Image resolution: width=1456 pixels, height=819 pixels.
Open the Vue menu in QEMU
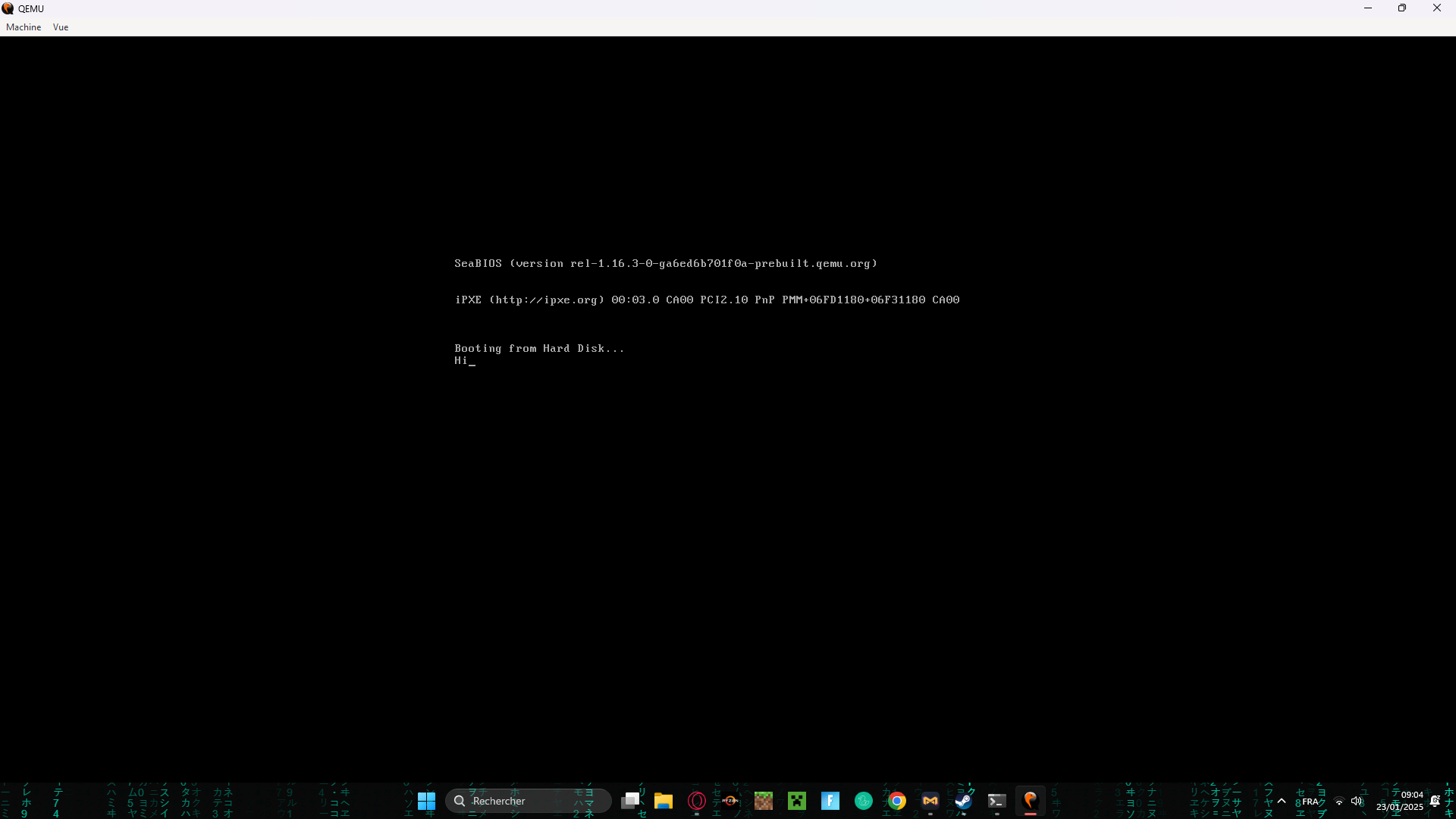tap(61, 27)
